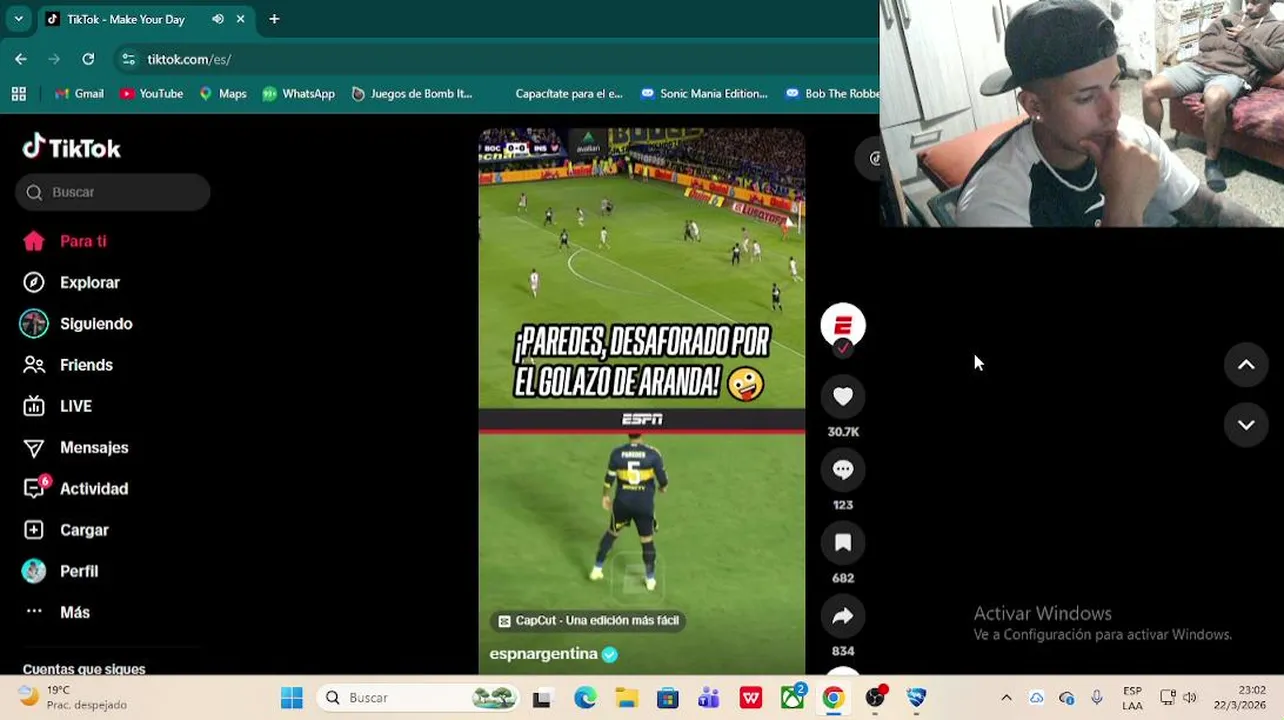Show hidden system tray icons
The width and height of the screenshot is (1284, 720).
[x=1006, y=698]
